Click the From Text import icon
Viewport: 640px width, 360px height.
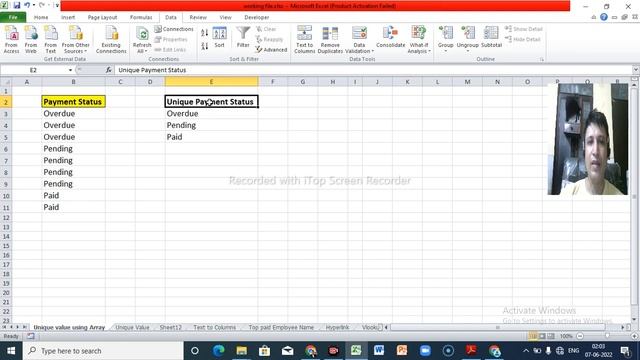pyautogui.click(x=51, y=40)
